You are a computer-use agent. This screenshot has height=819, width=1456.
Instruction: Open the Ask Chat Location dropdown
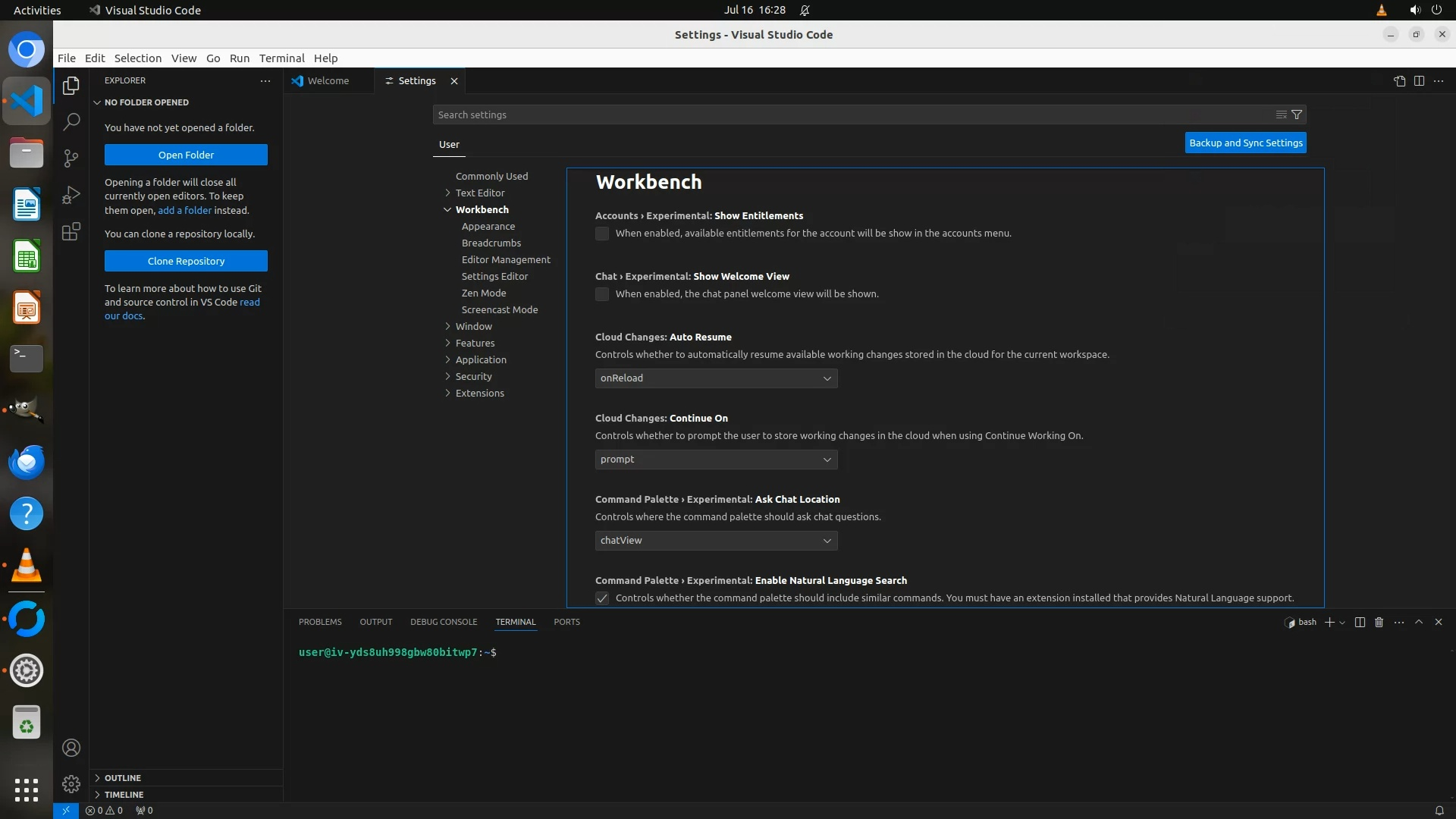(x=716, y=541)
